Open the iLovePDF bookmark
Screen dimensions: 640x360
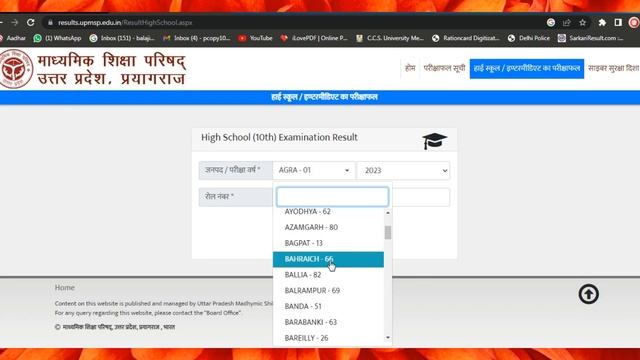(314, 38)
